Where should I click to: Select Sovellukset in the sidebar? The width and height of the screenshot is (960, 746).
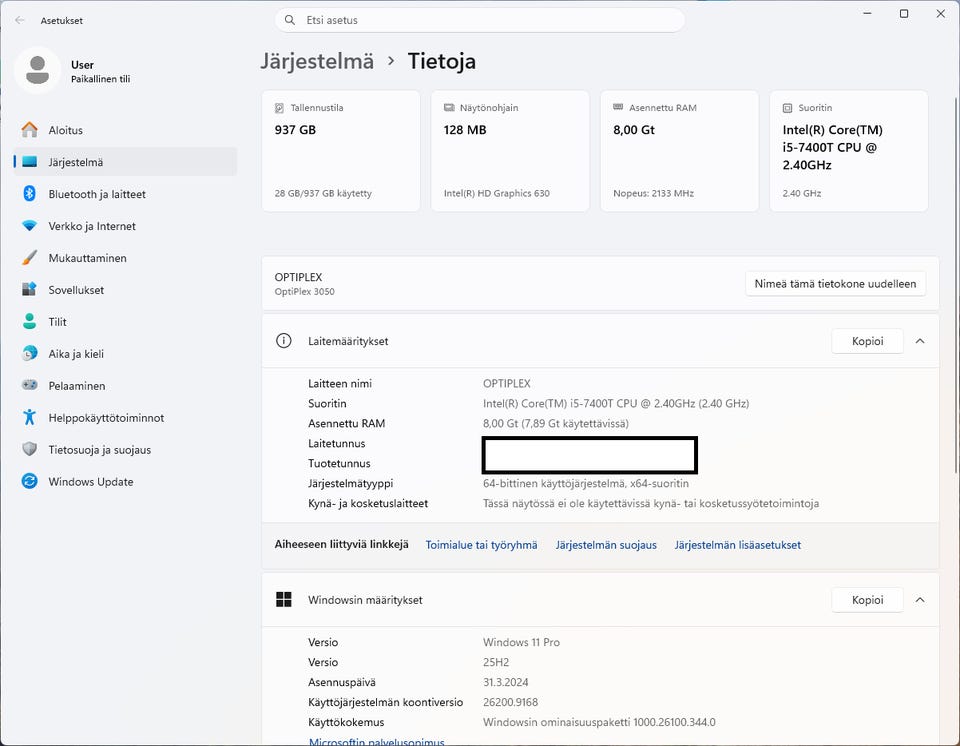[125, 289]
